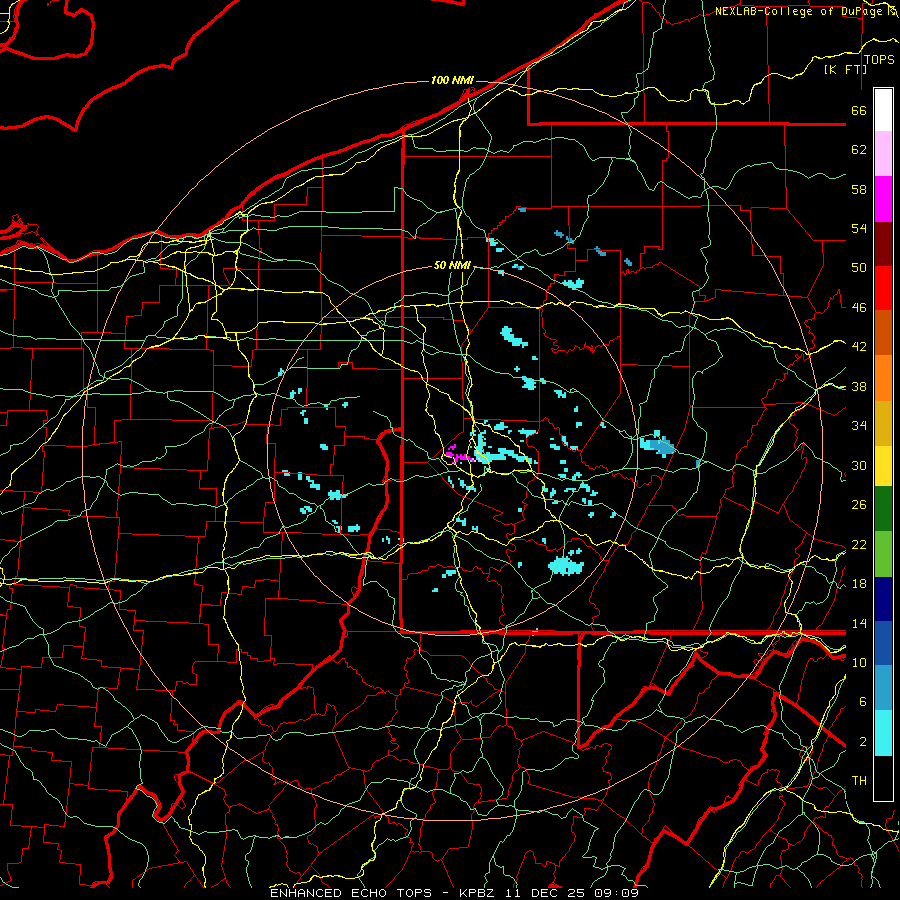Viewport: 900px width, 900px height.
Task: Click the "6" scale label
Action: 862,702
